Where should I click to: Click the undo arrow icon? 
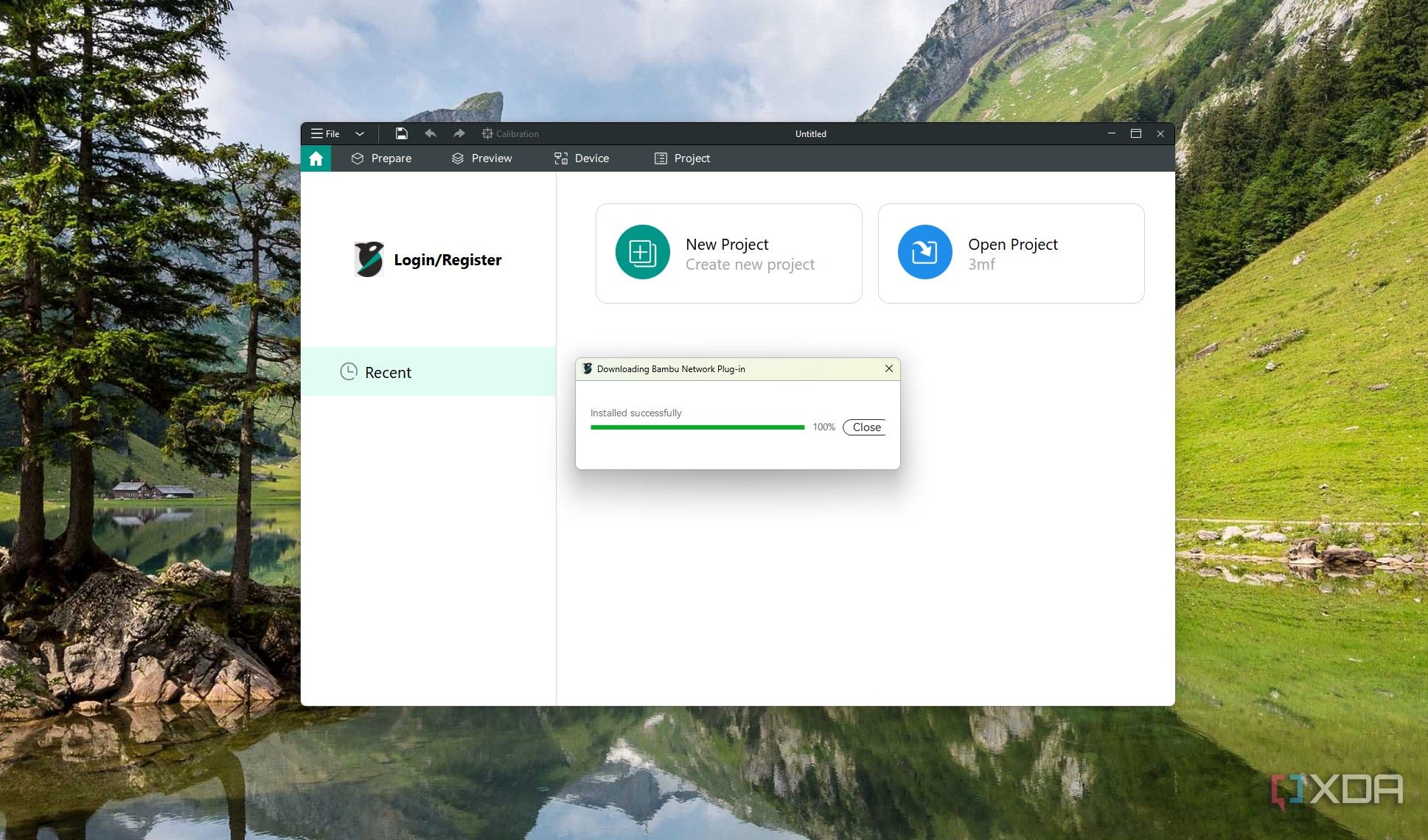pyautogui.click(x=431, y=133)
